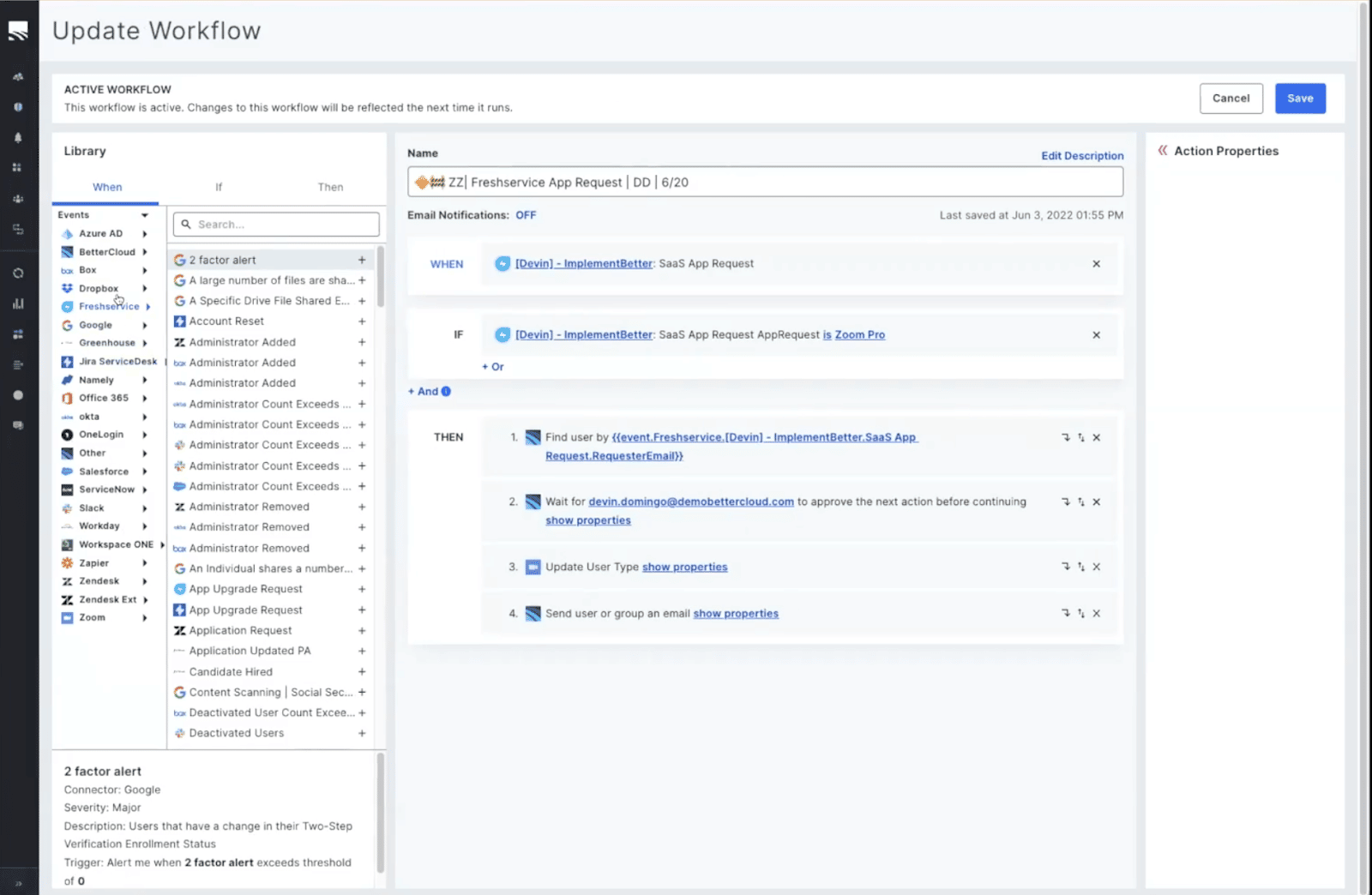Add the Account Reset event
Image resolution: width=1372 pixels, height=895 pixels.
coord(362,321)
